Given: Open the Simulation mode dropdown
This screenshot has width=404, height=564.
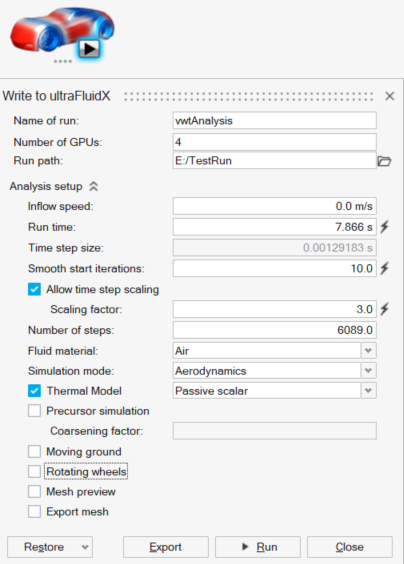Looking at the screenshot, I should click(368, 370).
